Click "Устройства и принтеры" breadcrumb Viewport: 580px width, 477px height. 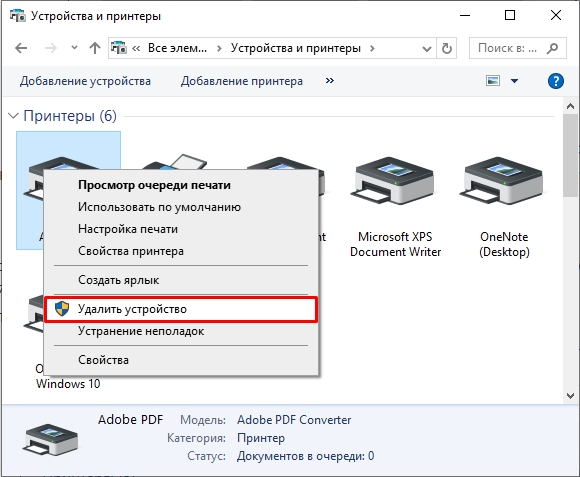pyautogui.click(x=296, y=48)
